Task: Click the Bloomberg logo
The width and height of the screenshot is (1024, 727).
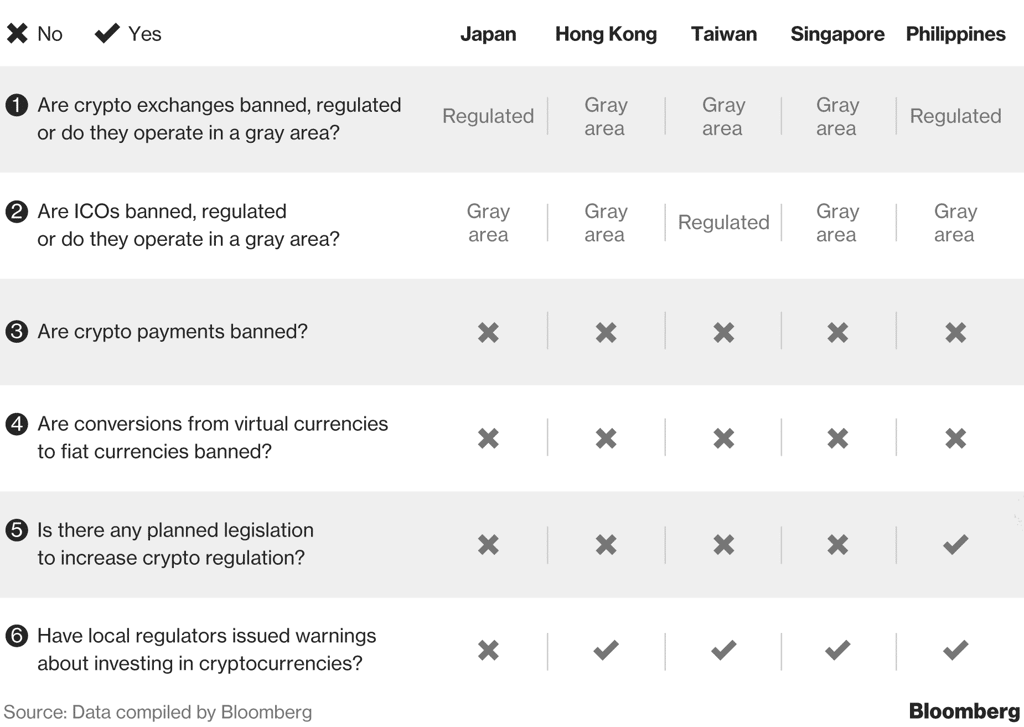Action: click(964, 711)
